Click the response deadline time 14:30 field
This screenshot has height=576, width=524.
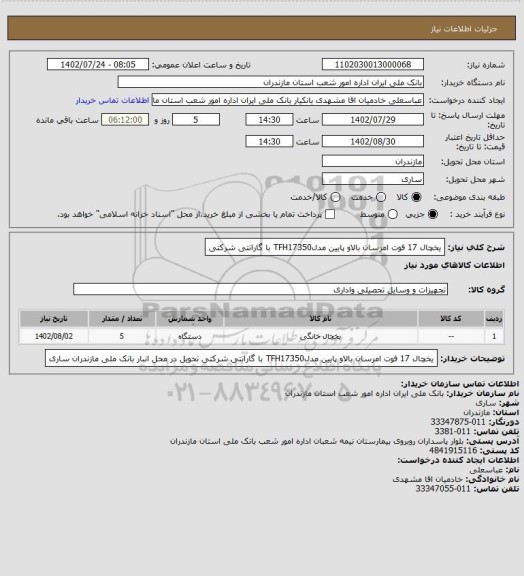point(269,120)
